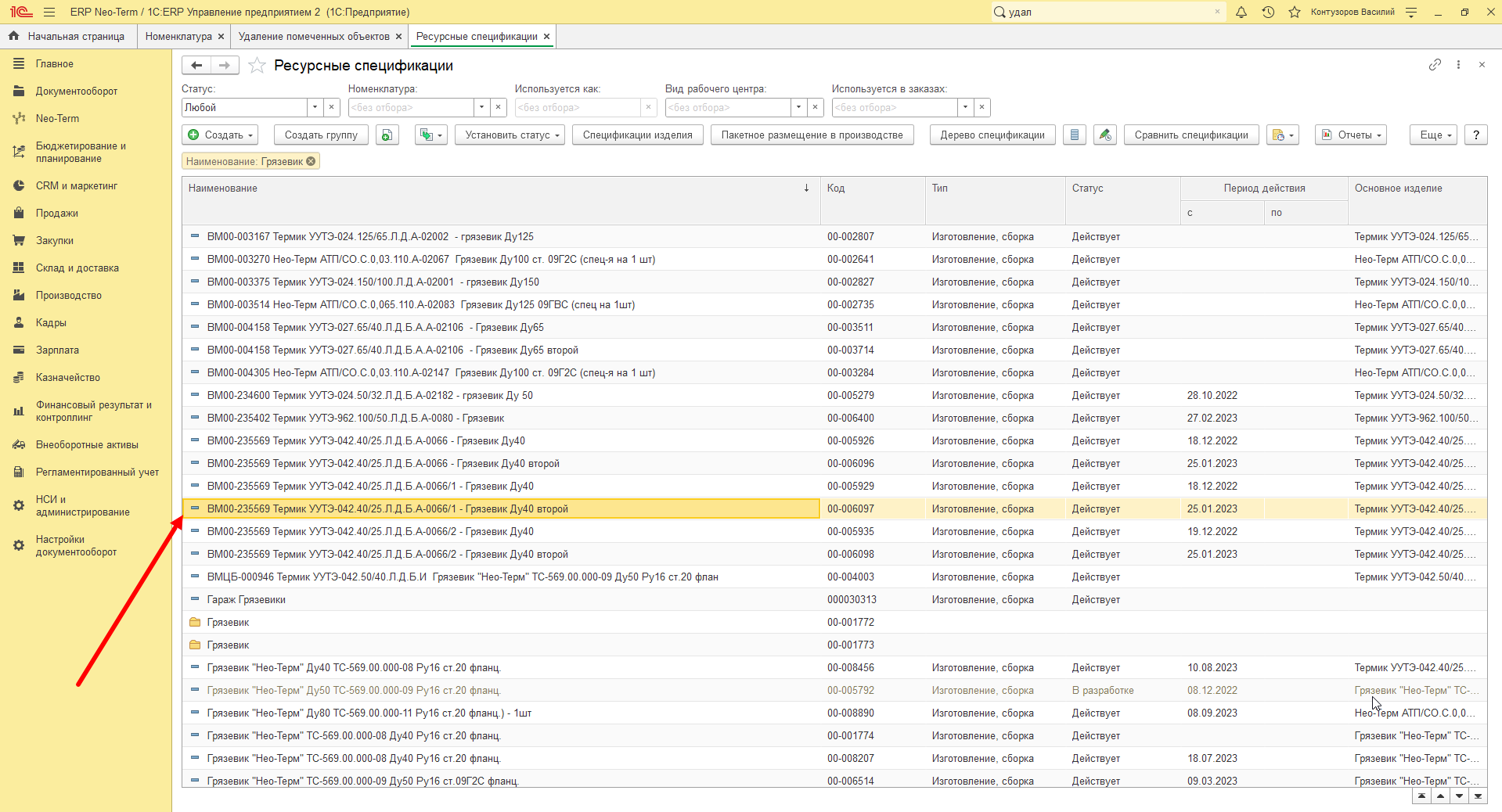Jump to list end arrow button
This screenshot has width=1502, height=812.
[x=1478, y=796]
